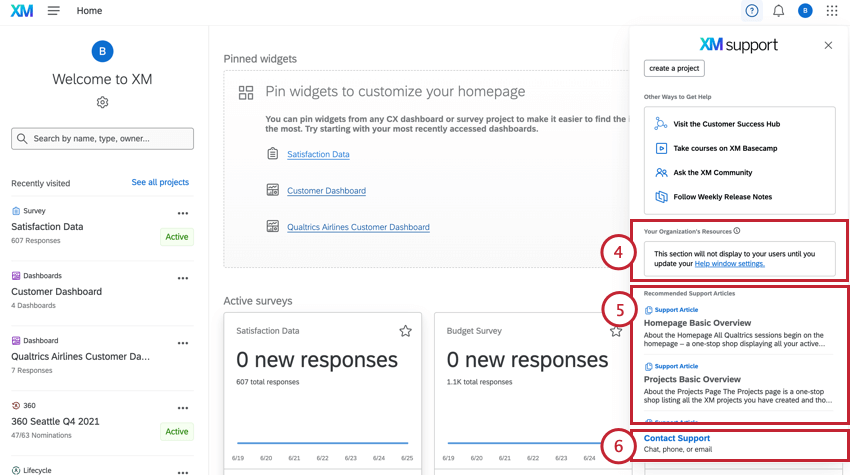The height and width of the screenshot is (475, 850).
Task: Click Active status badge for 360 Seattle
Action: click(177, 432)
